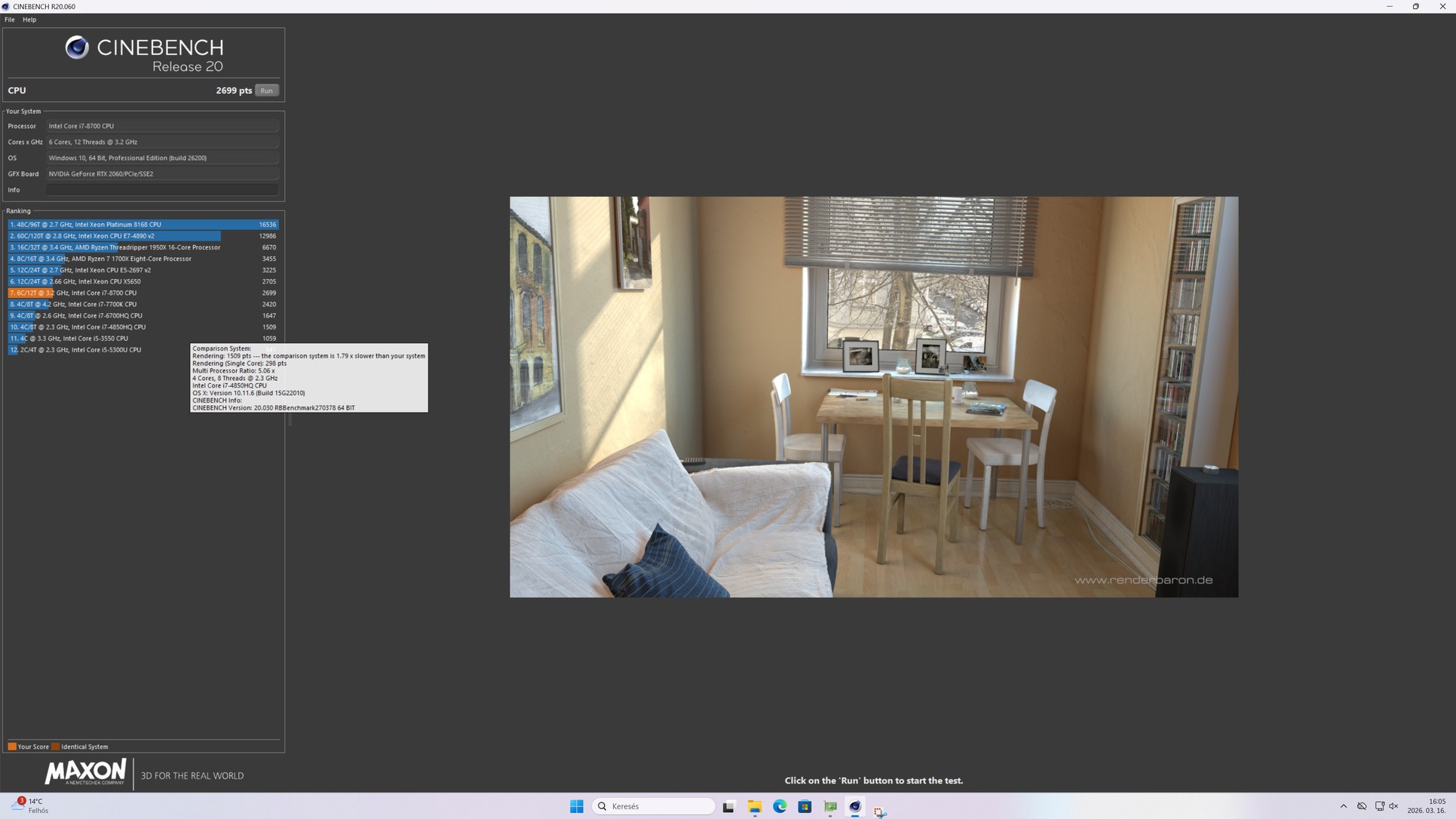Open Task View on the taskbar

(728, 806)
